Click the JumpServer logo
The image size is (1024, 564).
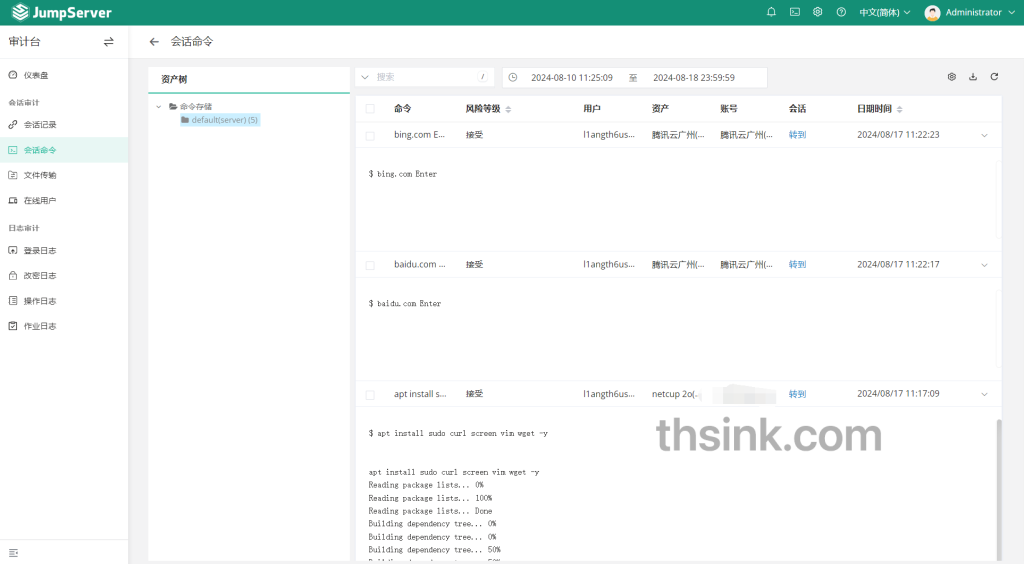62,12
